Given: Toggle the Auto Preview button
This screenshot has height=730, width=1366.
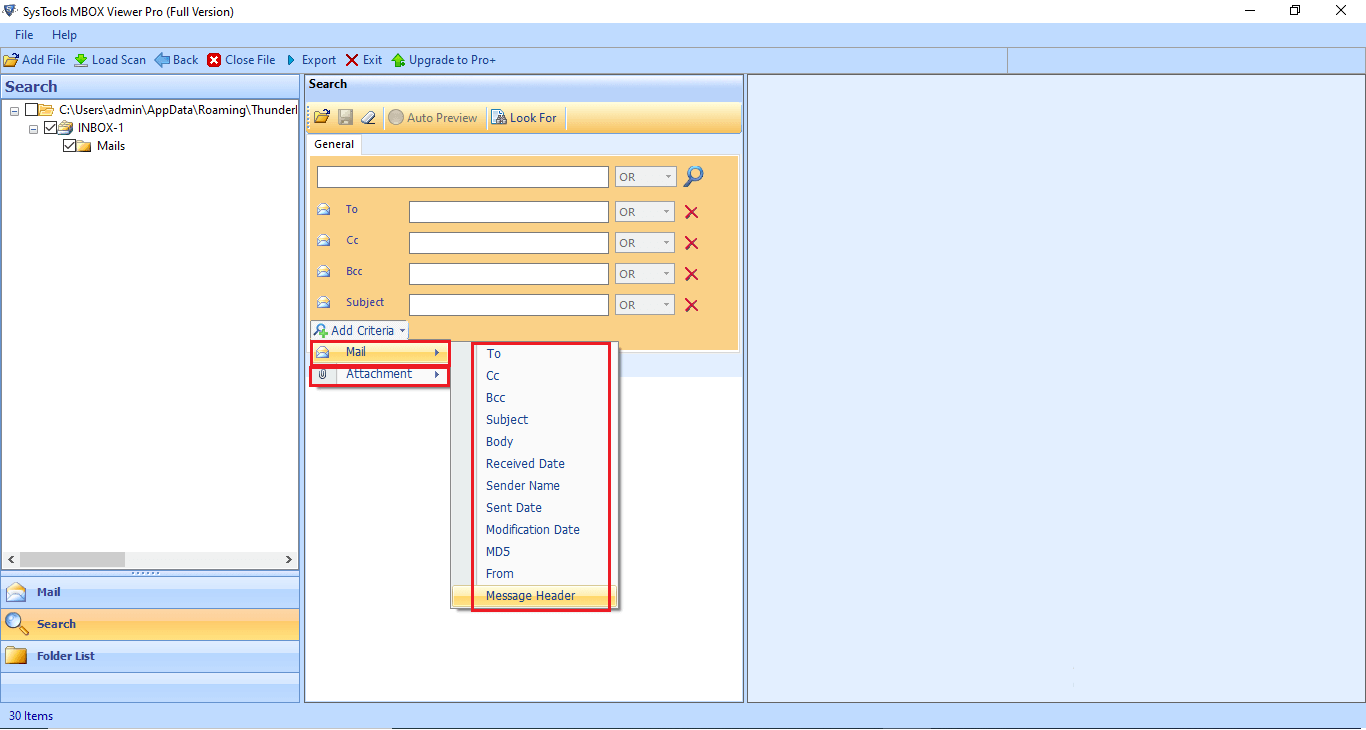Looking at the screenshot, I should point(433,118).
